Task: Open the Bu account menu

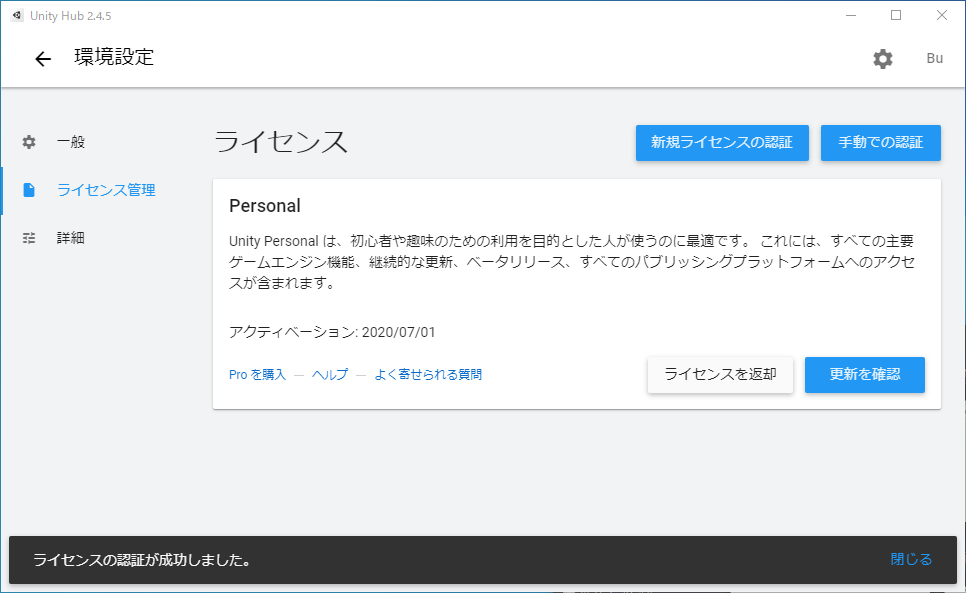Action: [x=934, y=59]
